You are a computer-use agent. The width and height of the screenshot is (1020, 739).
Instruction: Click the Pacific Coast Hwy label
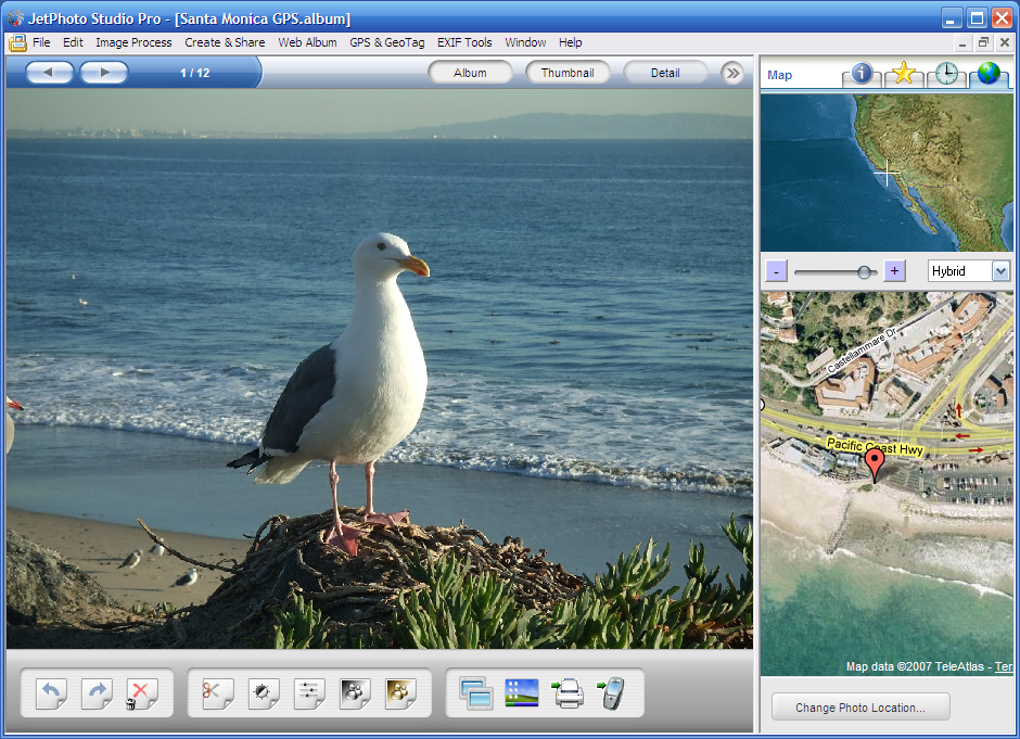(874, 447)
